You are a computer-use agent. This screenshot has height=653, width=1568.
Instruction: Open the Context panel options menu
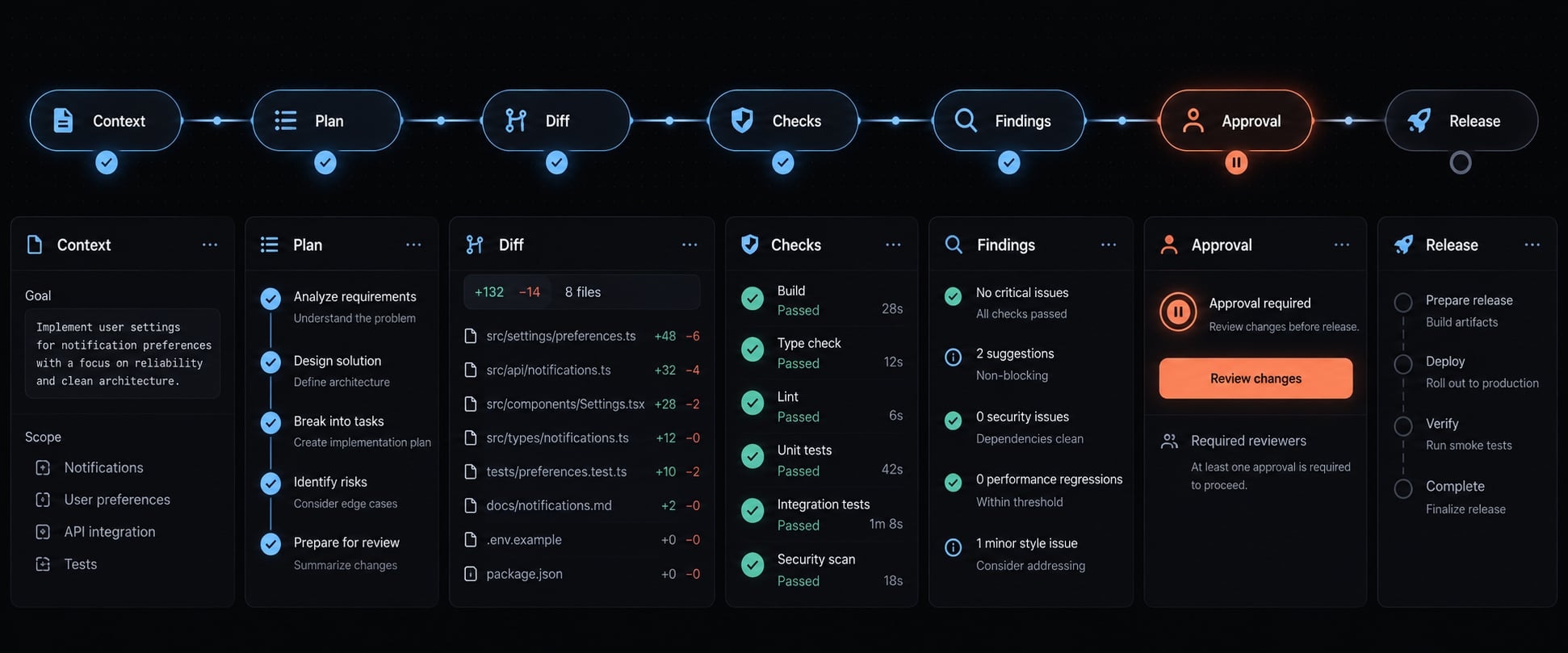tap(210, 245)
